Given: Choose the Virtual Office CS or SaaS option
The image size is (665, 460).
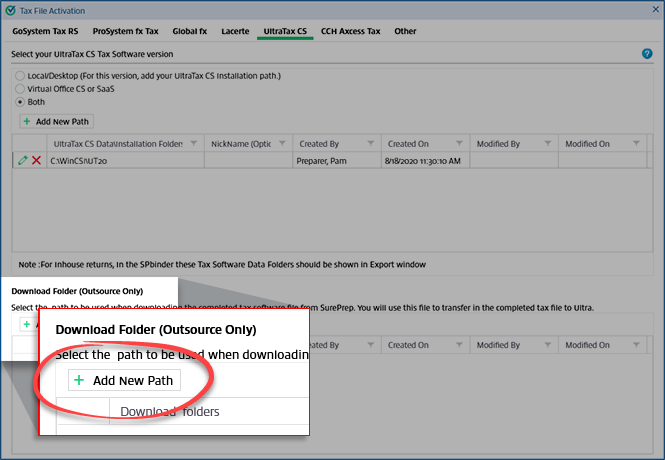Looking at the screenshot, I should 20,89.
